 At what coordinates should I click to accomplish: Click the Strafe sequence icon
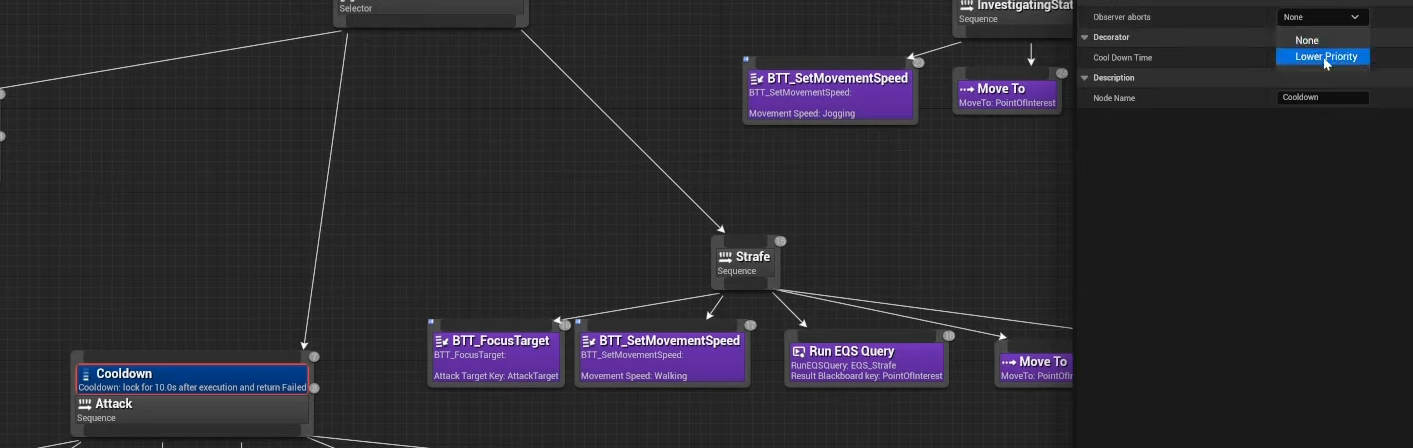point(725,257)
